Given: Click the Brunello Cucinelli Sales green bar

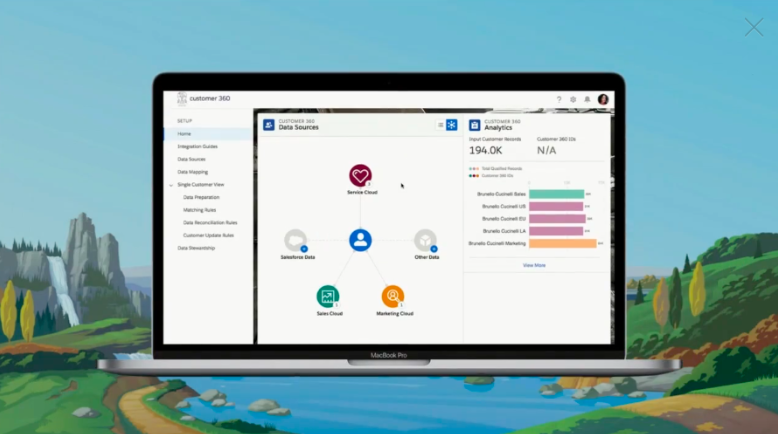Looking at the screenshot, I should (556, 194).
